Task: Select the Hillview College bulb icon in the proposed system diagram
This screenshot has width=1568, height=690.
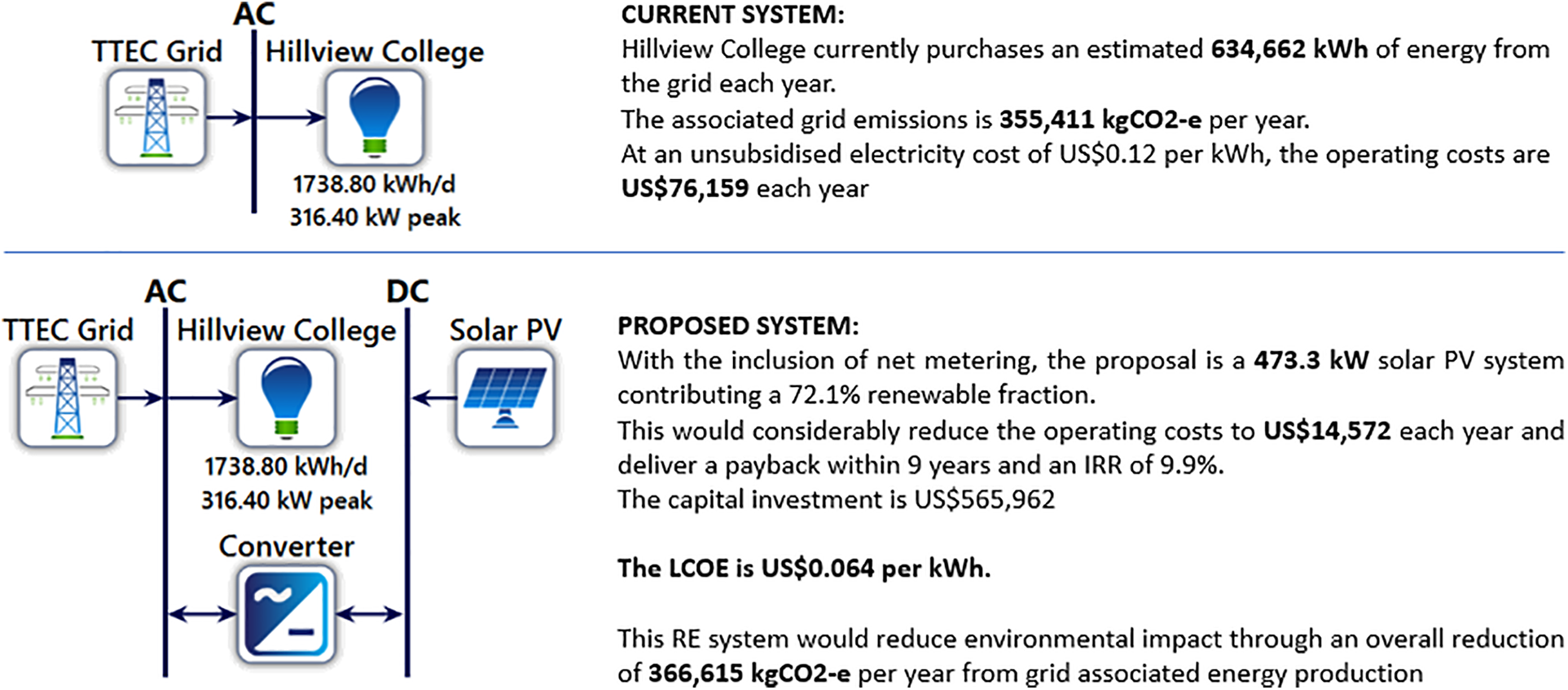Action: 286,398
